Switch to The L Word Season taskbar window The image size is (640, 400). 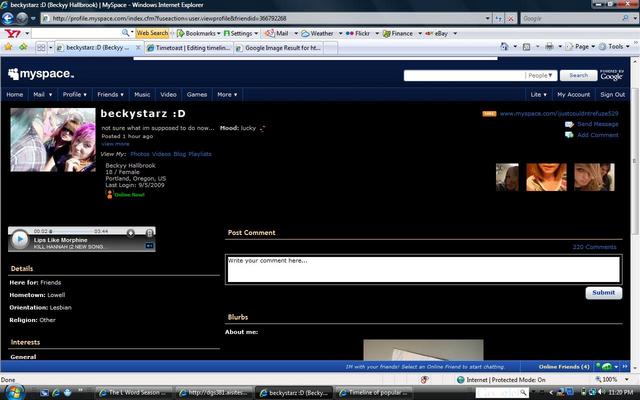coord(133,393)
